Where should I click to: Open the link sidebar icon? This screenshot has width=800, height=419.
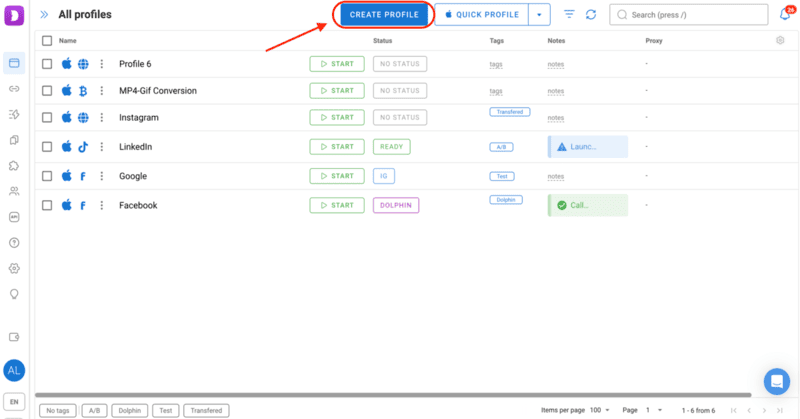(14, 89)
